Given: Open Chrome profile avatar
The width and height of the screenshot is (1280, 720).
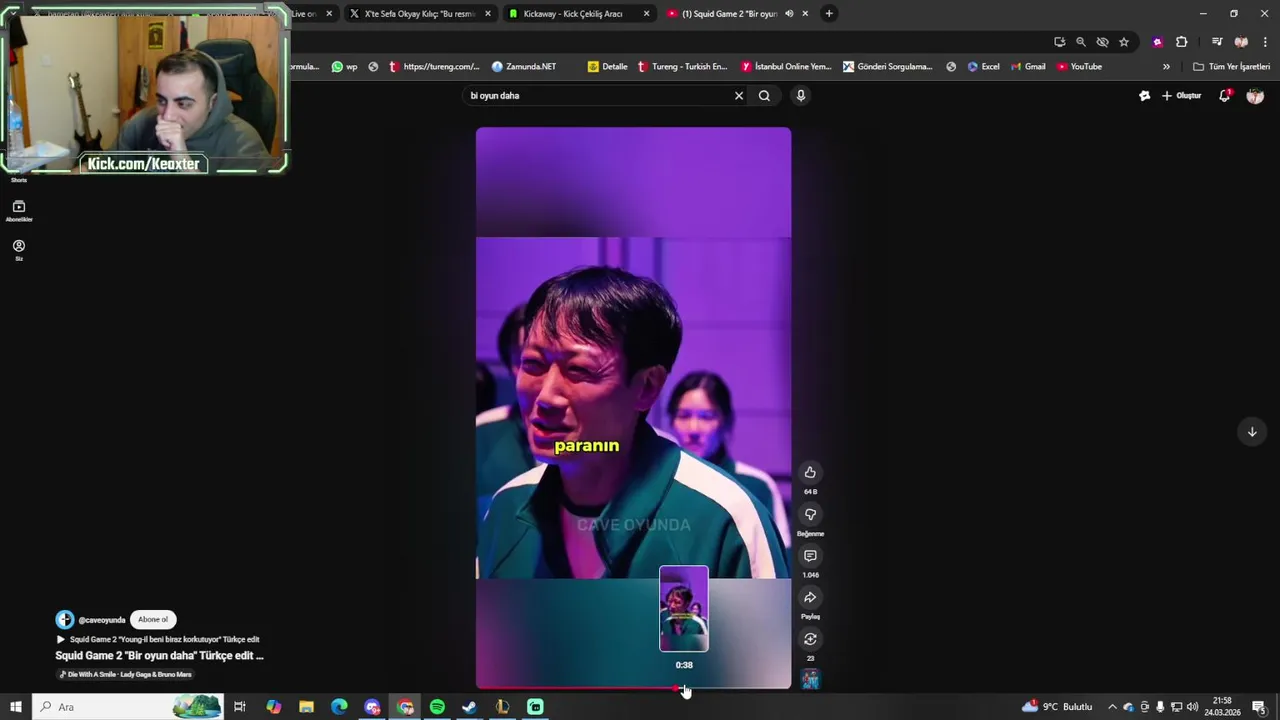Looking at the screenshot, I should [x=1241, y=42].
